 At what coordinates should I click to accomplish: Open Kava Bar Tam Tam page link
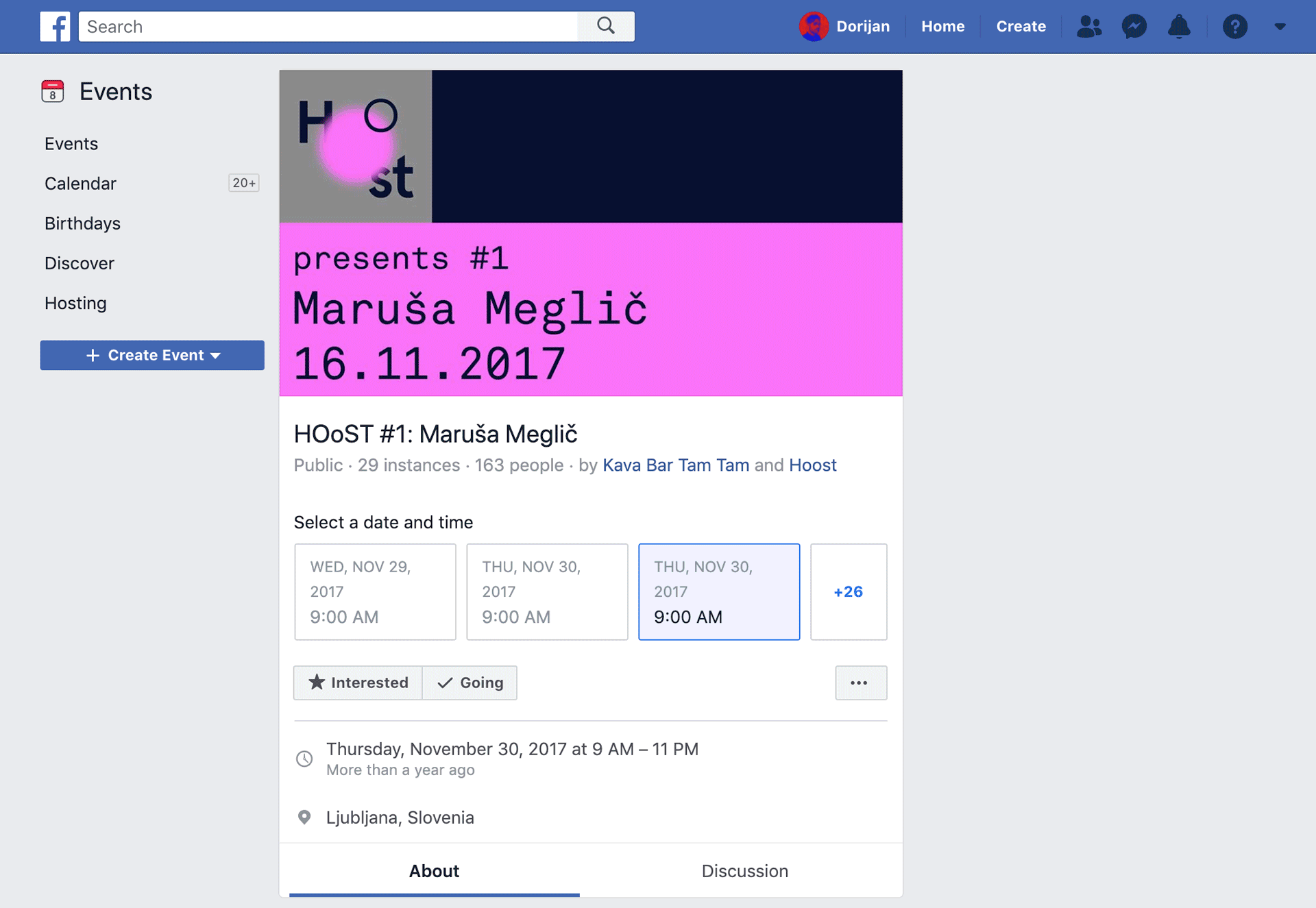tap(675, 465)
